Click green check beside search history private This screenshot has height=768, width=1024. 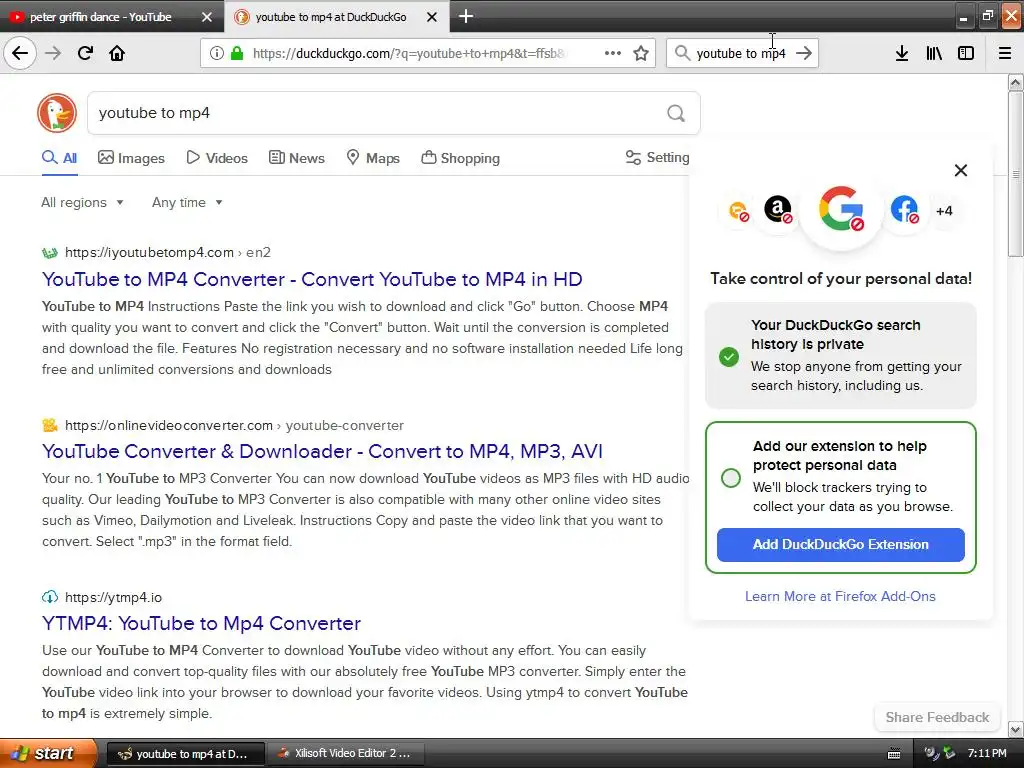729,357
